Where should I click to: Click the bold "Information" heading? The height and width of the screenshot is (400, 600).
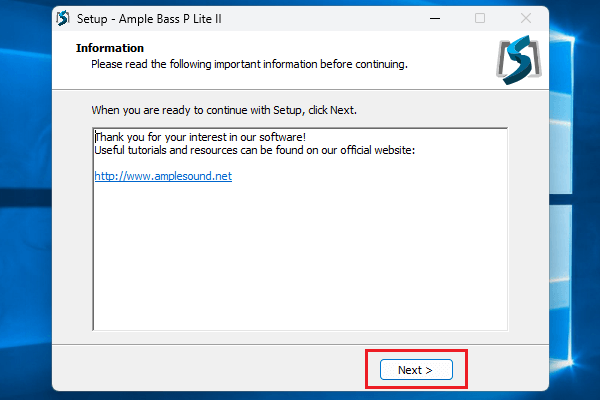(110, 48)
